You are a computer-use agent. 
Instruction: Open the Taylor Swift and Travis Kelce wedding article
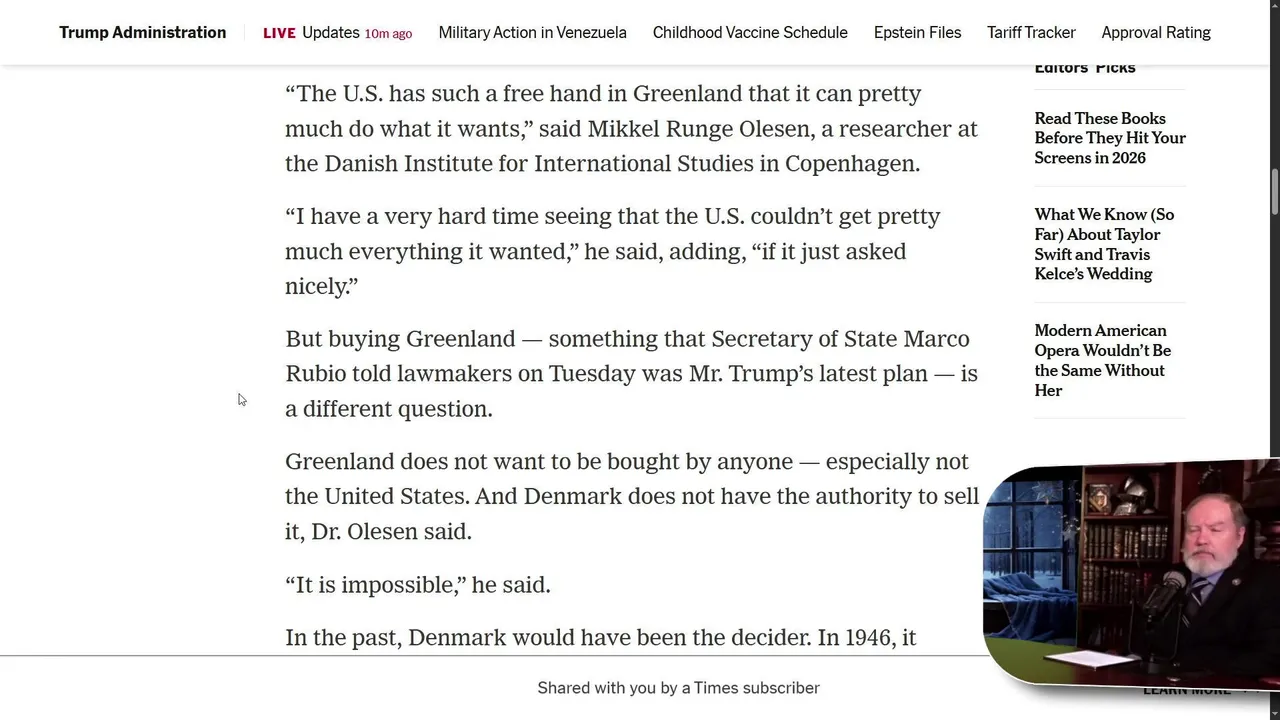(x=1104, y=244)
